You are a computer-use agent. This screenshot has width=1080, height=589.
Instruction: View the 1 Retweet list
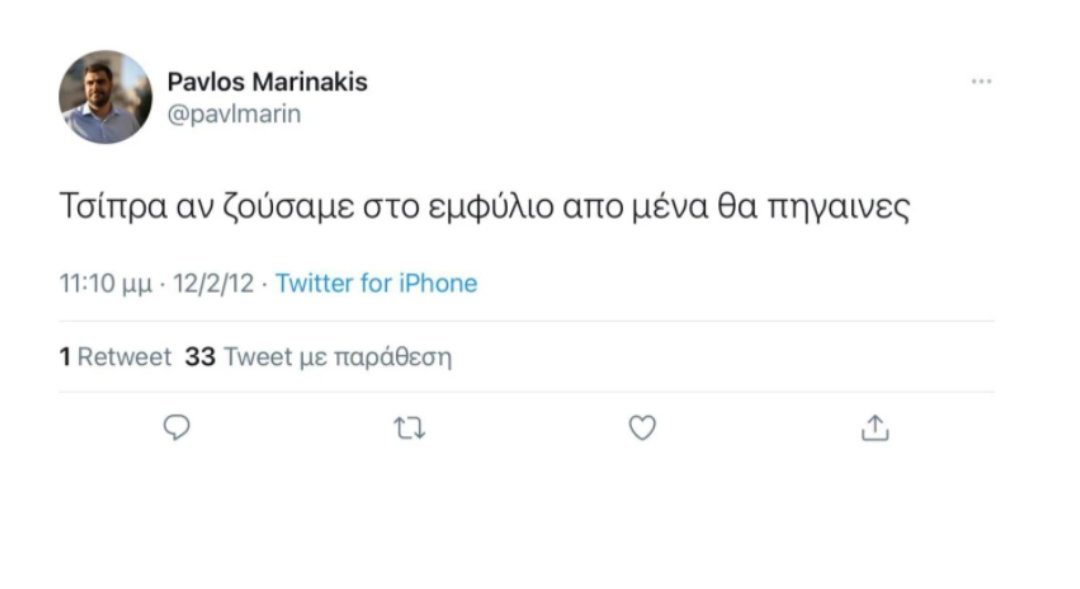(115, 357)
